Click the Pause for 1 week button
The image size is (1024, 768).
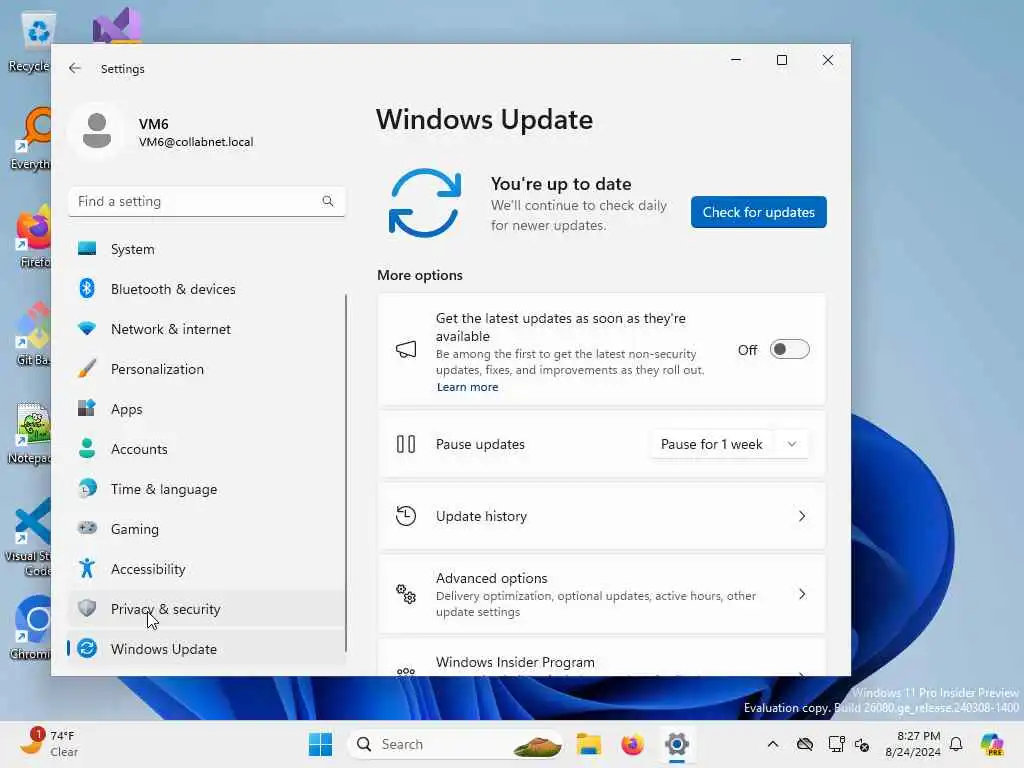[711, 444]
